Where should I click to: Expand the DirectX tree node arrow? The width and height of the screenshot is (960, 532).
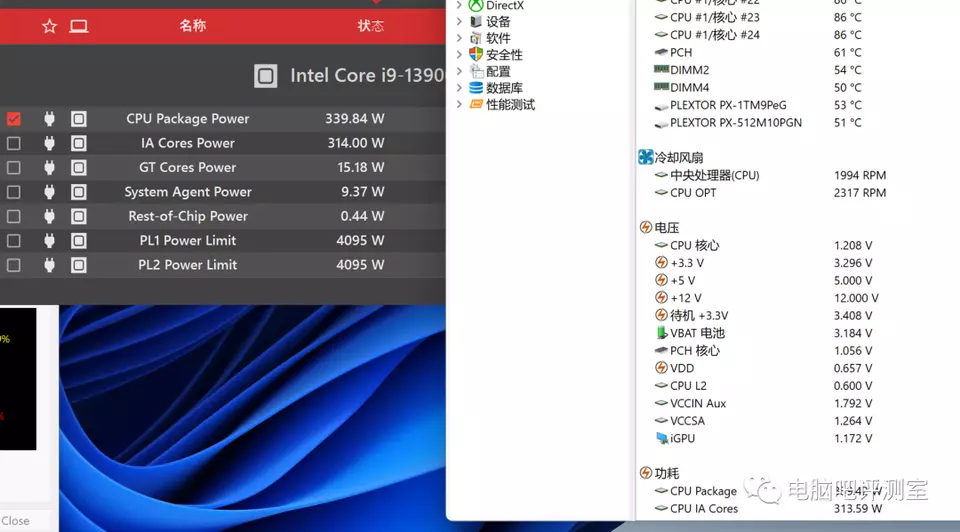(459, 6)
